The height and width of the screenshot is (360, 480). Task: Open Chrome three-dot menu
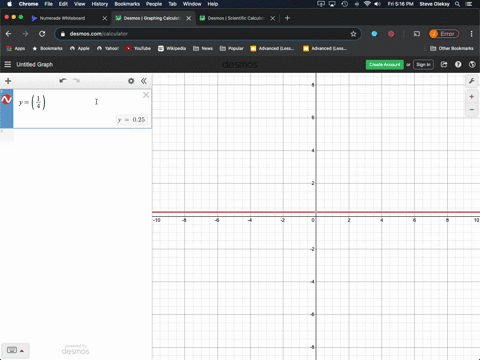pos(471,34)
